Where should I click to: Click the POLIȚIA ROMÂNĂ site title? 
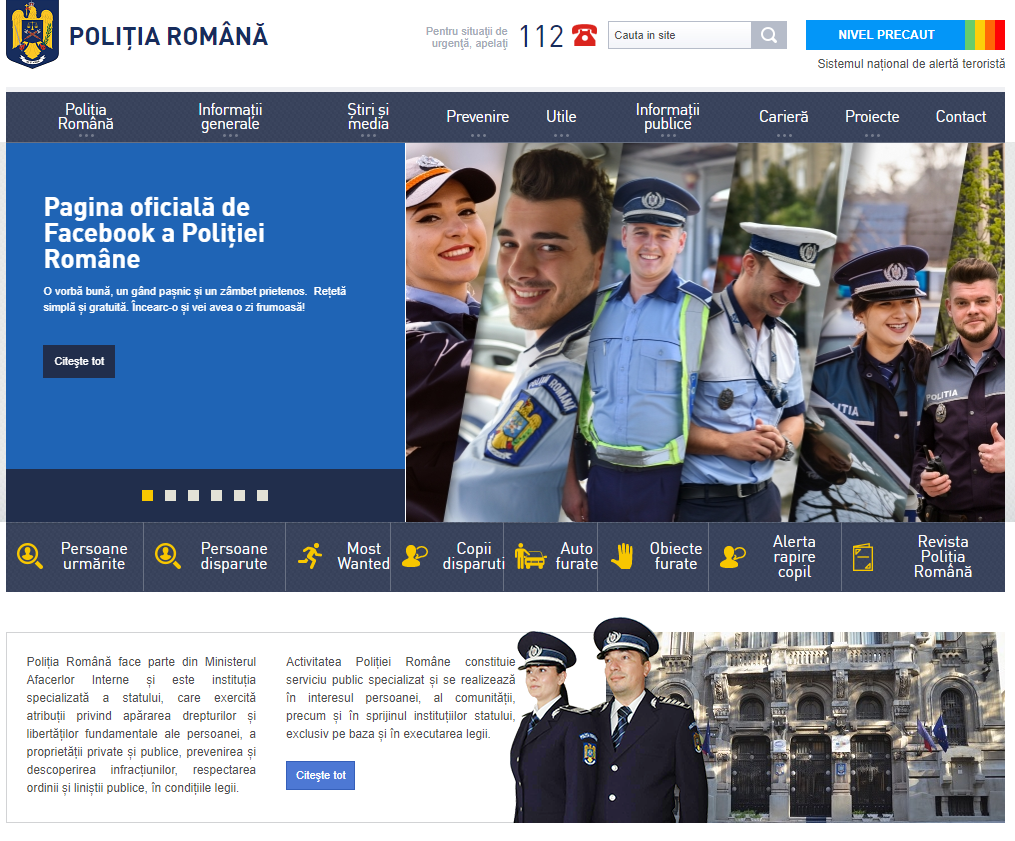point(168,36)
